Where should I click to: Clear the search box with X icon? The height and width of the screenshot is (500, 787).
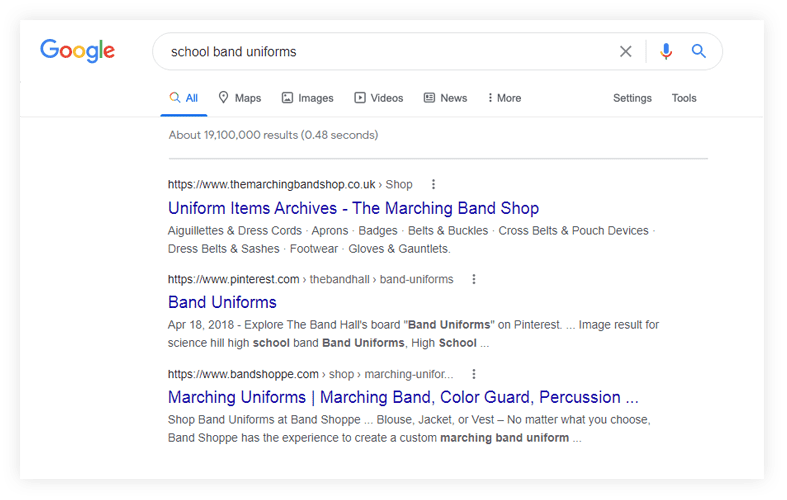tap(626, 52)
